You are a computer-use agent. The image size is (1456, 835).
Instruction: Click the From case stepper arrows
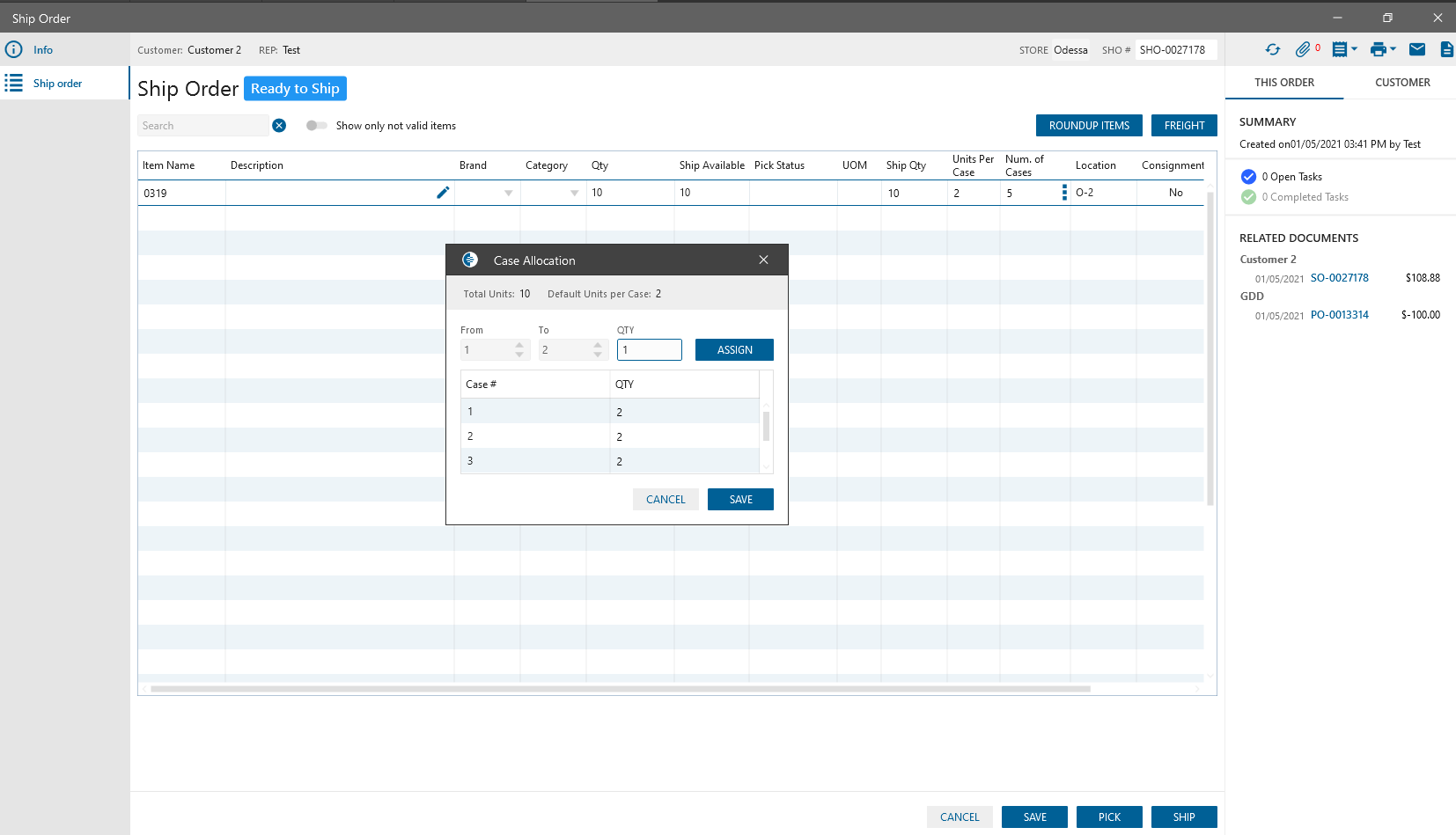519,350
